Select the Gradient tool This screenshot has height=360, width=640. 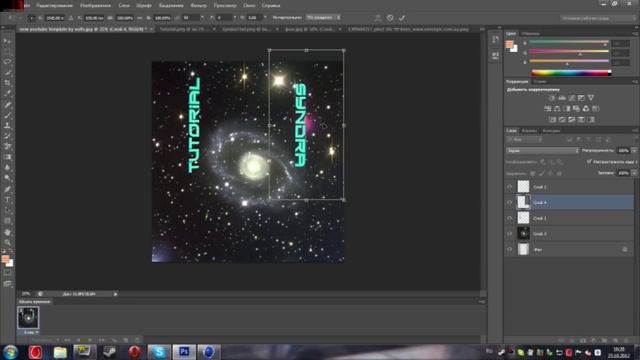(x=7, y=157)
